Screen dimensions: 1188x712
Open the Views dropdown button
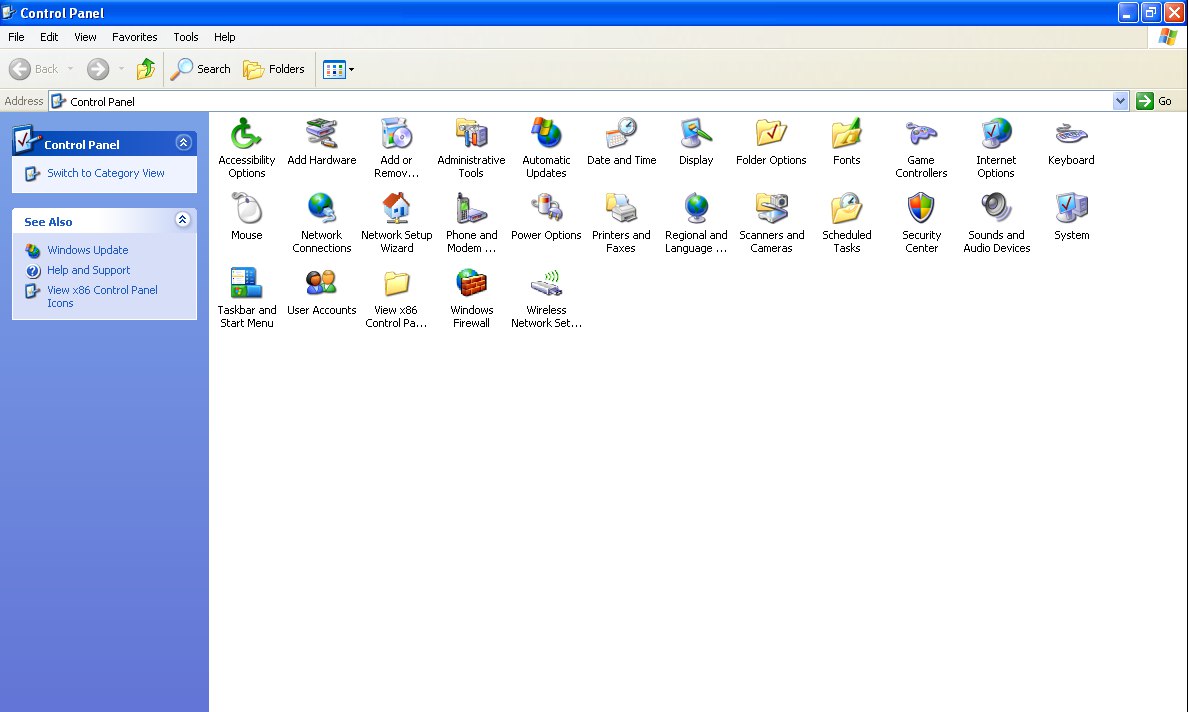click(339, 69)
